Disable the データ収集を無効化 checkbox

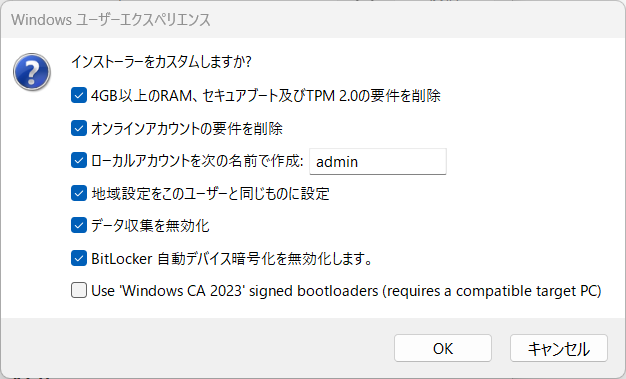pos(79,225)
